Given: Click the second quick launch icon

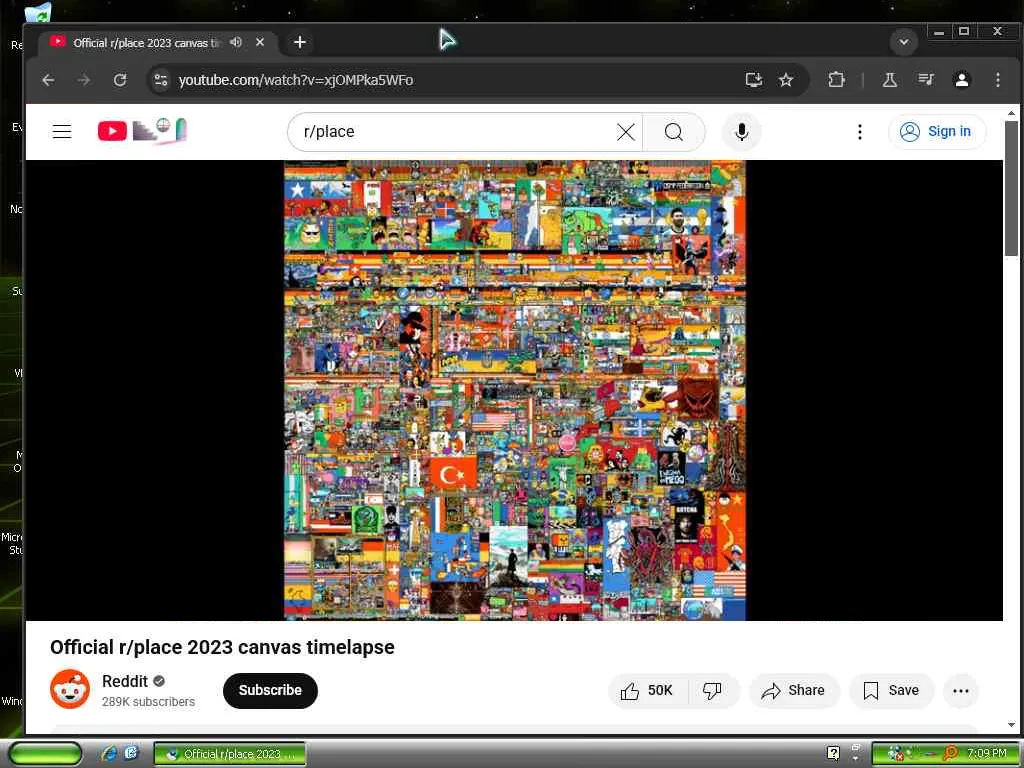Looking at the screenshot, I should point(131,753).
